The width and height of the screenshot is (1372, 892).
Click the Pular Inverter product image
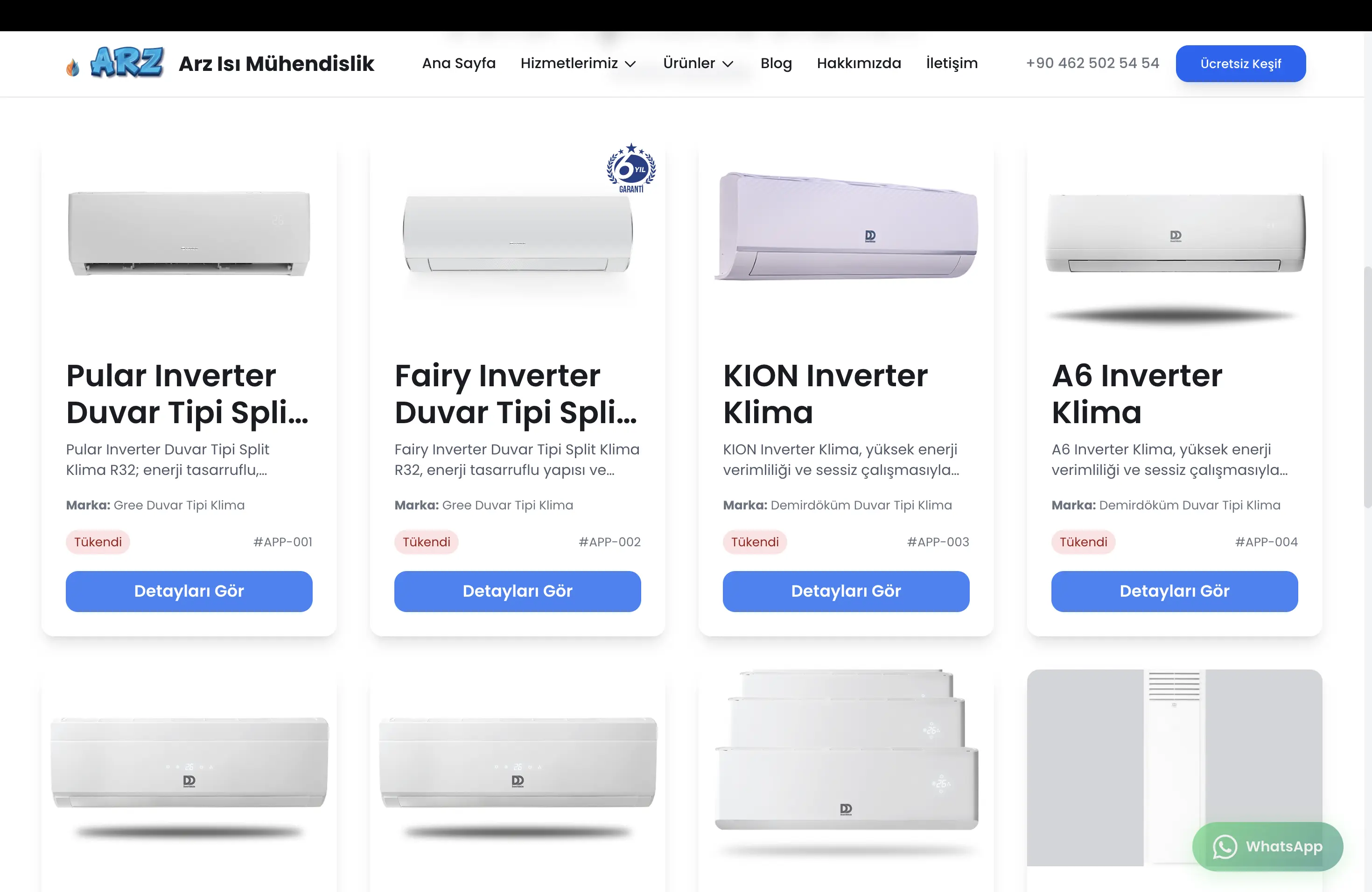click(x=189, y=233)
